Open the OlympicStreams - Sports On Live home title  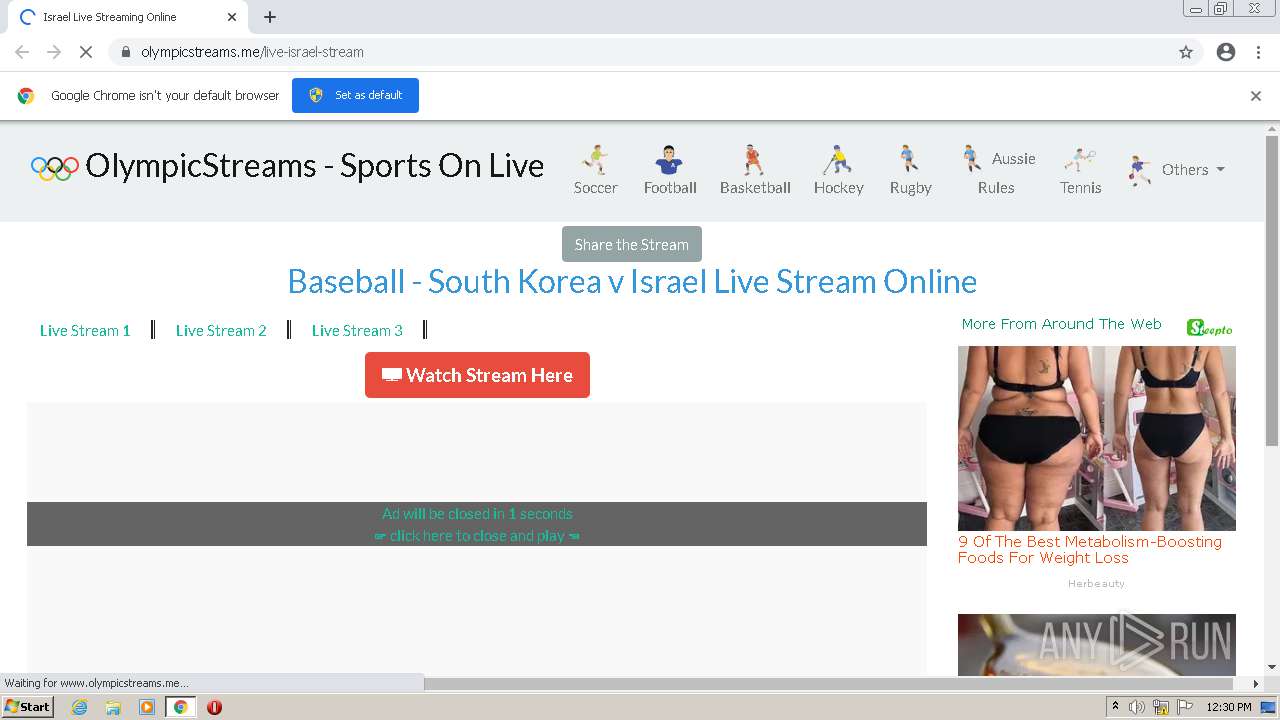[x=314, y=166]
